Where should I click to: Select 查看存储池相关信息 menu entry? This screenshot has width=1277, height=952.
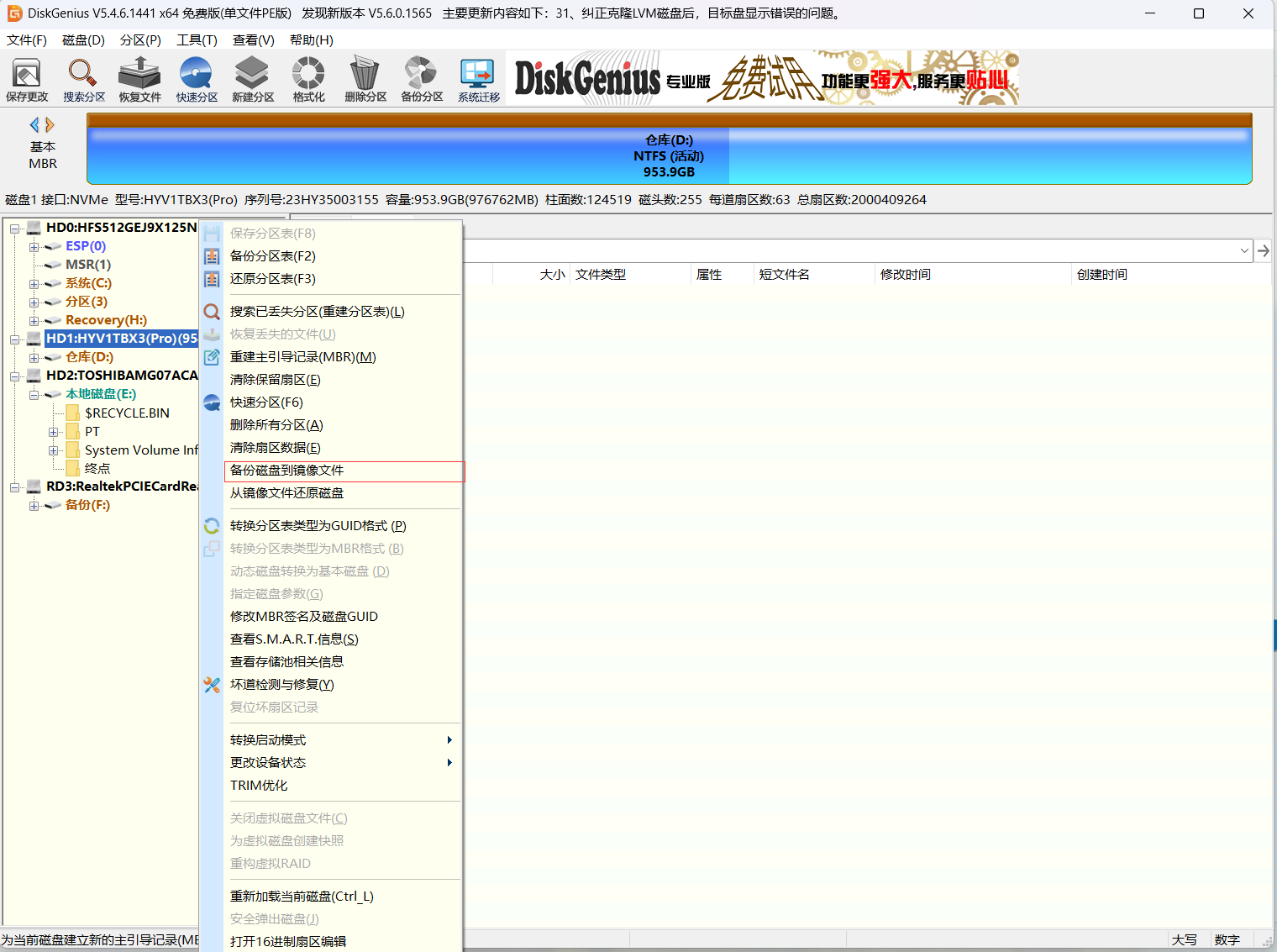click(x=344, y=662)
